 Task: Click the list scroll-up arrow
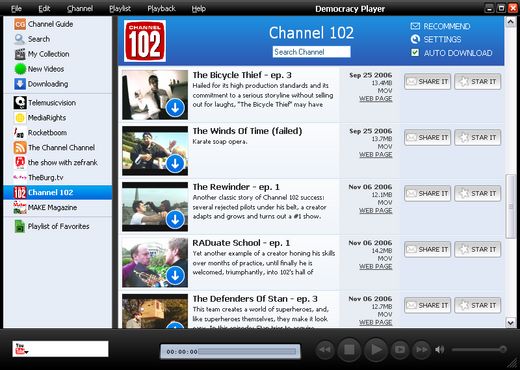point(510,22)
